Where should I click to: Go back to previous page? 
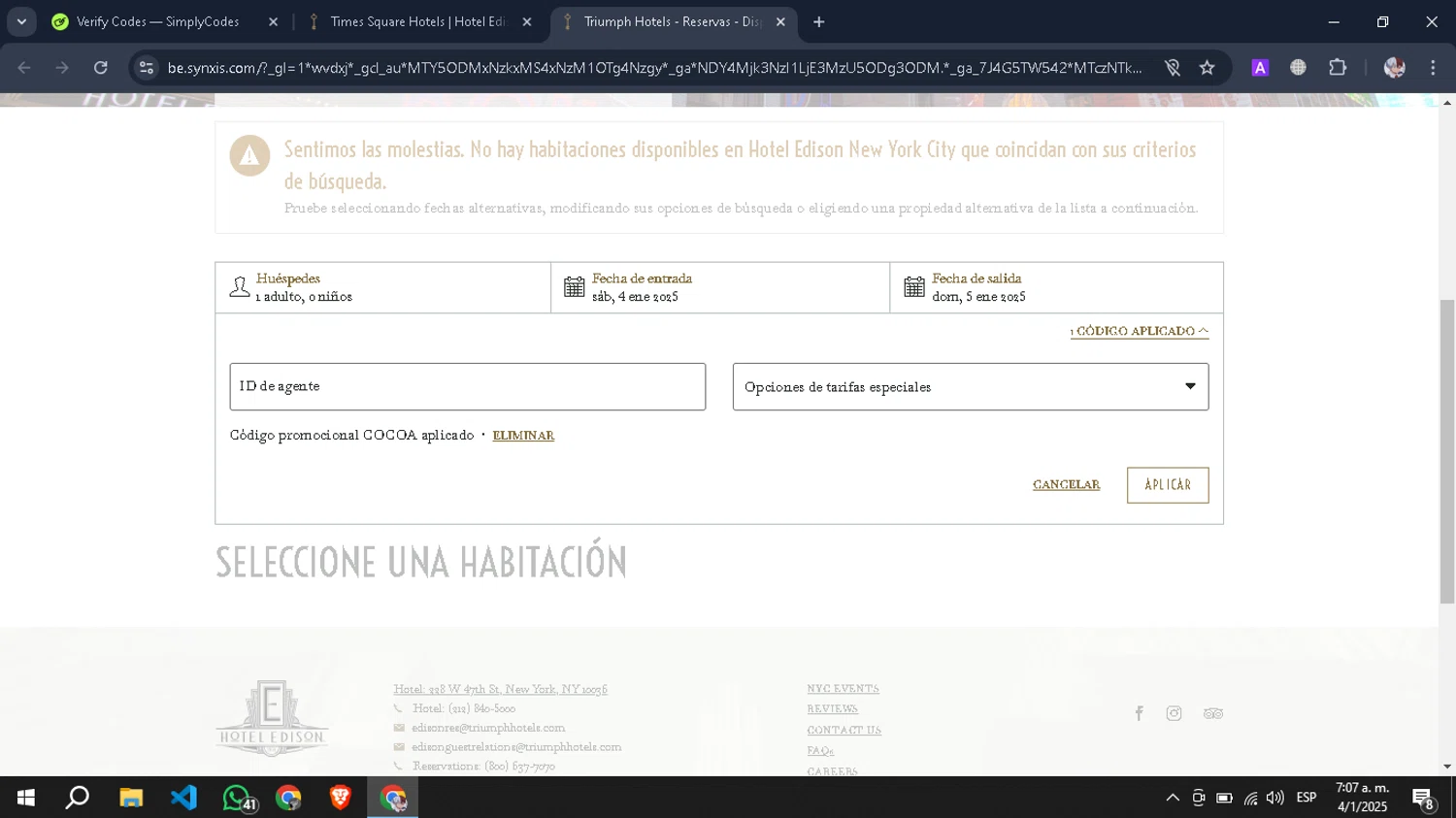pyautogui.click(x=24, y=68)
